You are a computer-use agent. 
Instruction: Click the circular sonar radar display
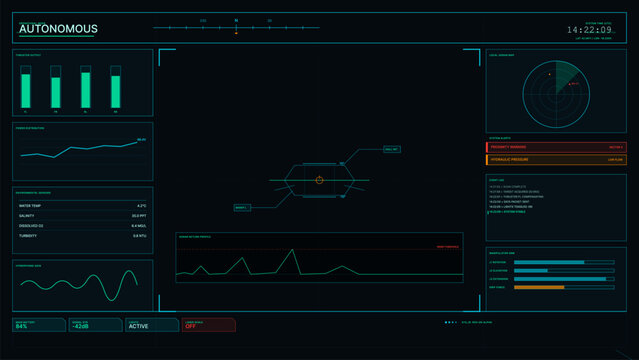tap(556, 94)
